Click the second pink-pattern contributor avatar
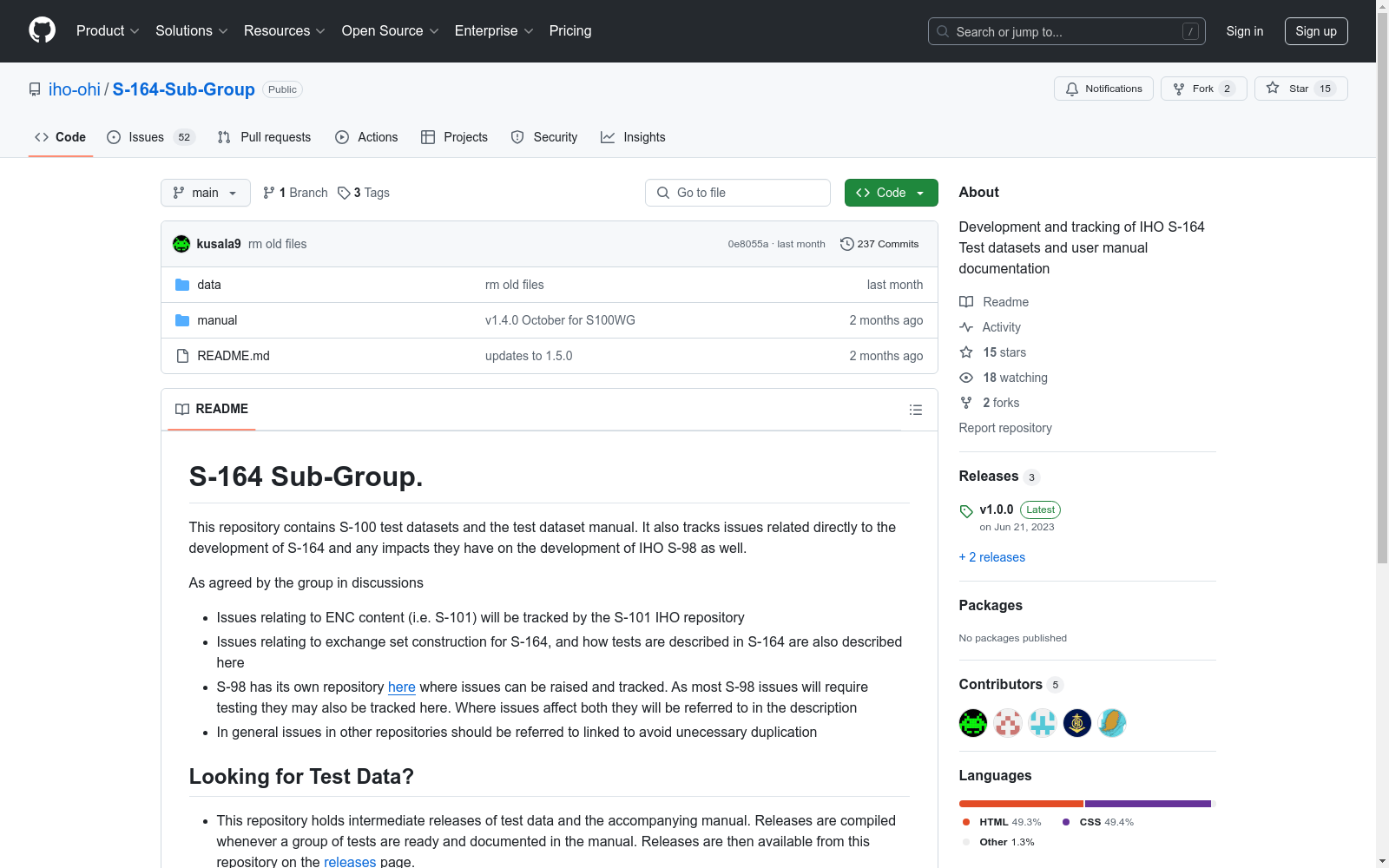The height and width of the screenshot is (868, 1389). pyautogui.click(x=1008, y=722)
